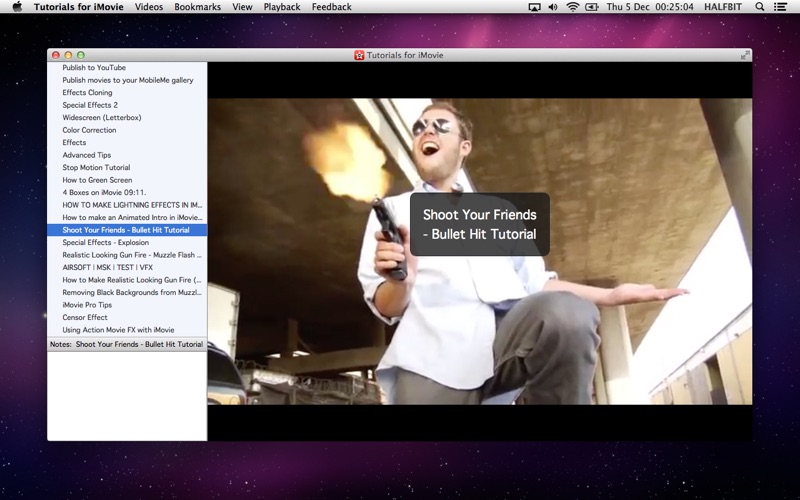Open the Apple menu
The image size is (800, 500).
point(17,7)
